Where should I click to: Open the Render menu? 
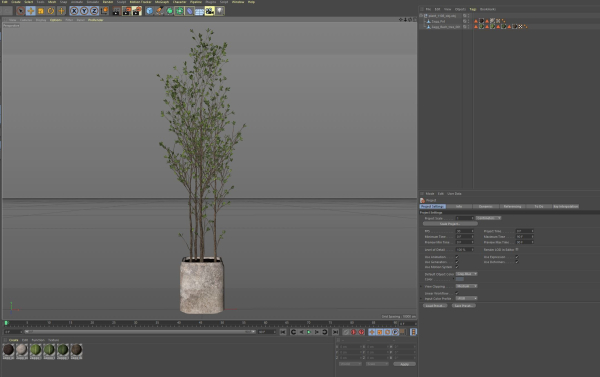pyautogui.click(x=108, y=2)
